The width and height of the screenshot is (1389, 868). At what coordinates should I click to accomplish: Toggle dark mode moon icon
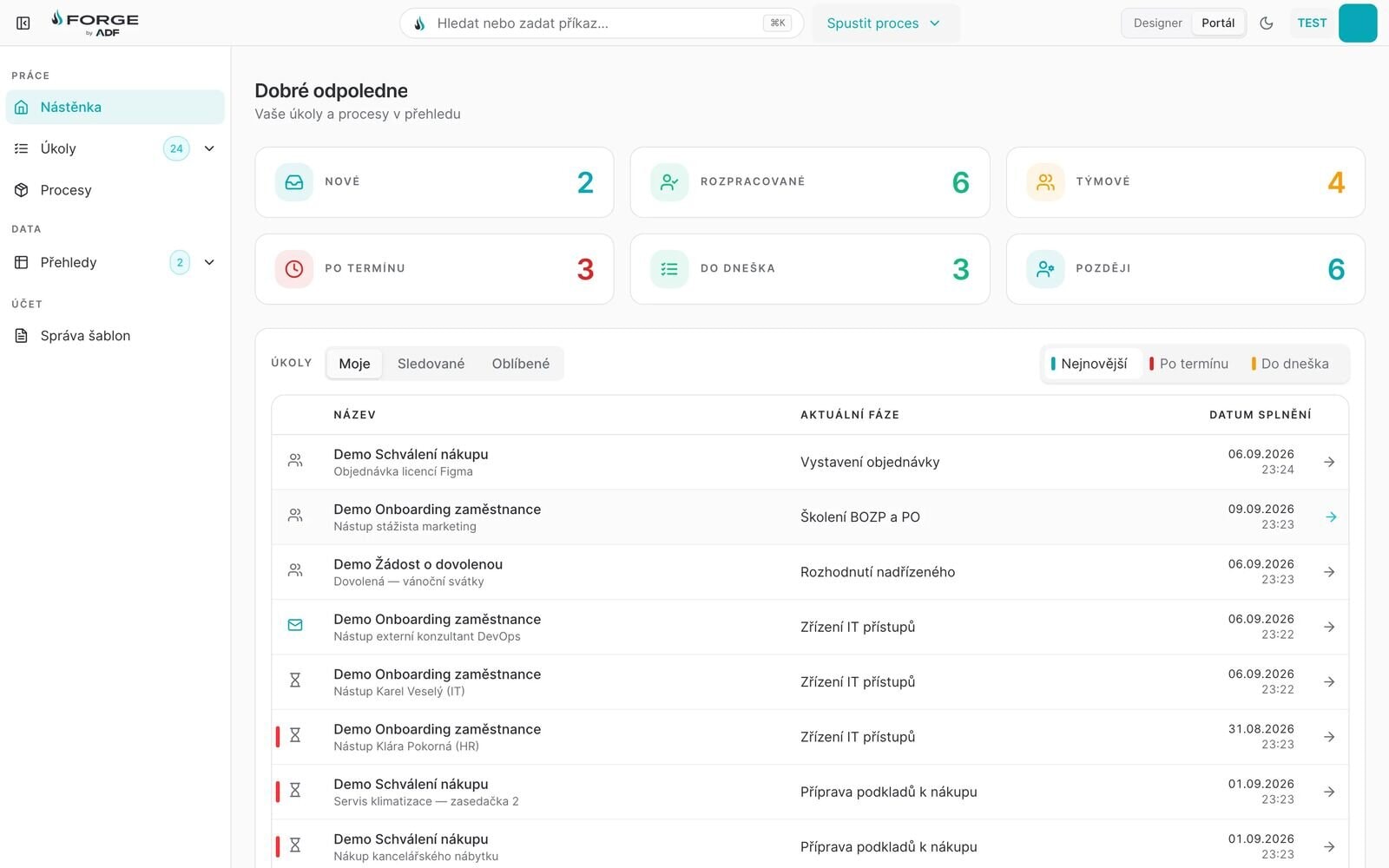(x=1267, y=23)
